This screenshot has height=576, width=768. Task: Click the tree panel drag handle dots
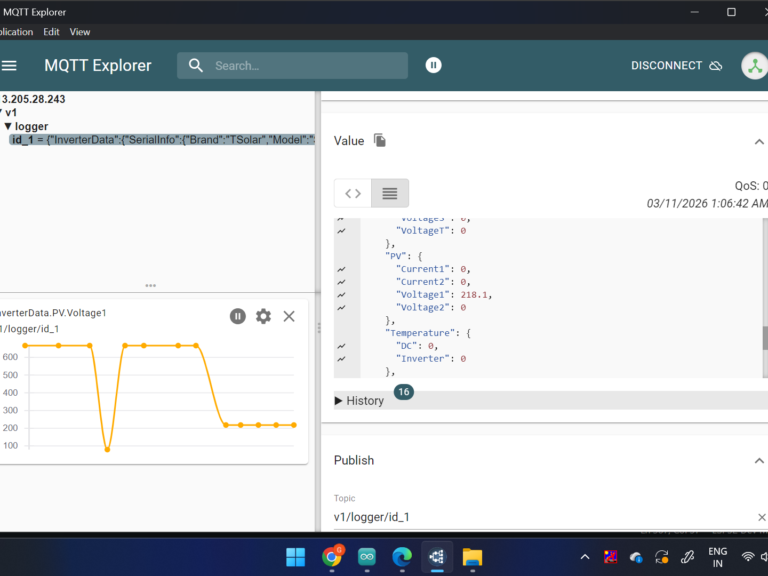click(150, 285)
